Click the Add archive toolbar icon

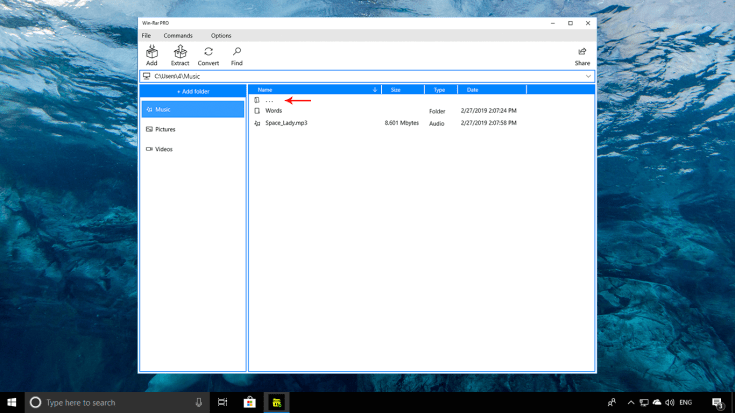[151, 54]
